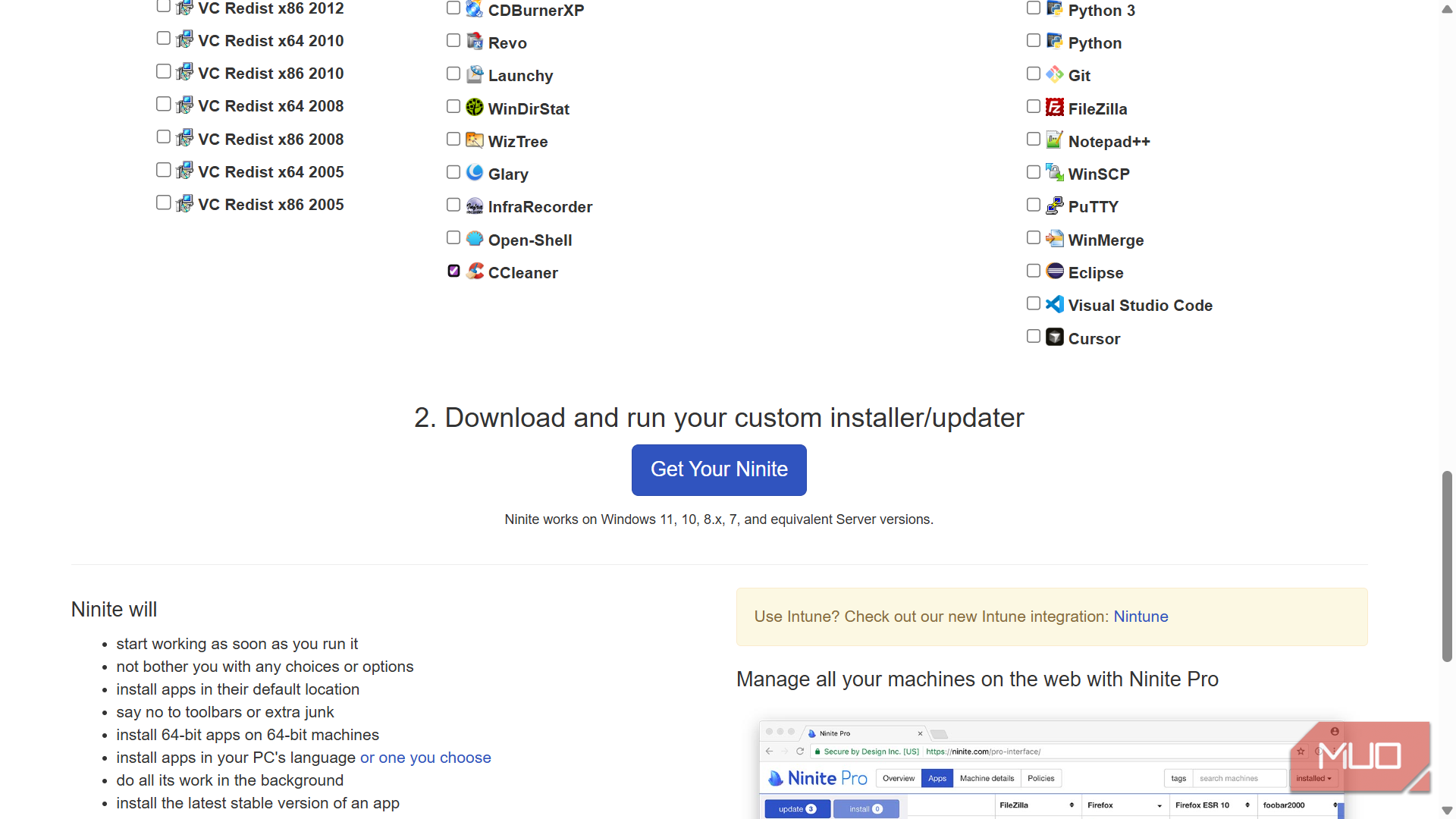Click the Eclipse app icon
Viewport: 1456px width, 819px height.
[x=1055, y=271]
